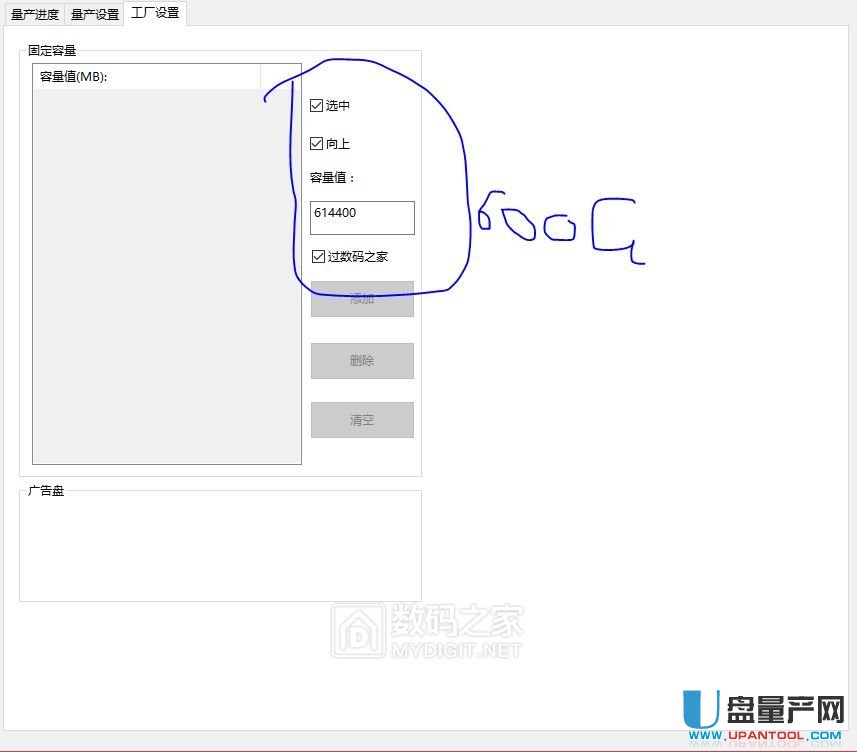The height and width of the screenshot is (752, 857).
Task: Toggle the 向上 checkbox
Action: (x=317, y=143)
